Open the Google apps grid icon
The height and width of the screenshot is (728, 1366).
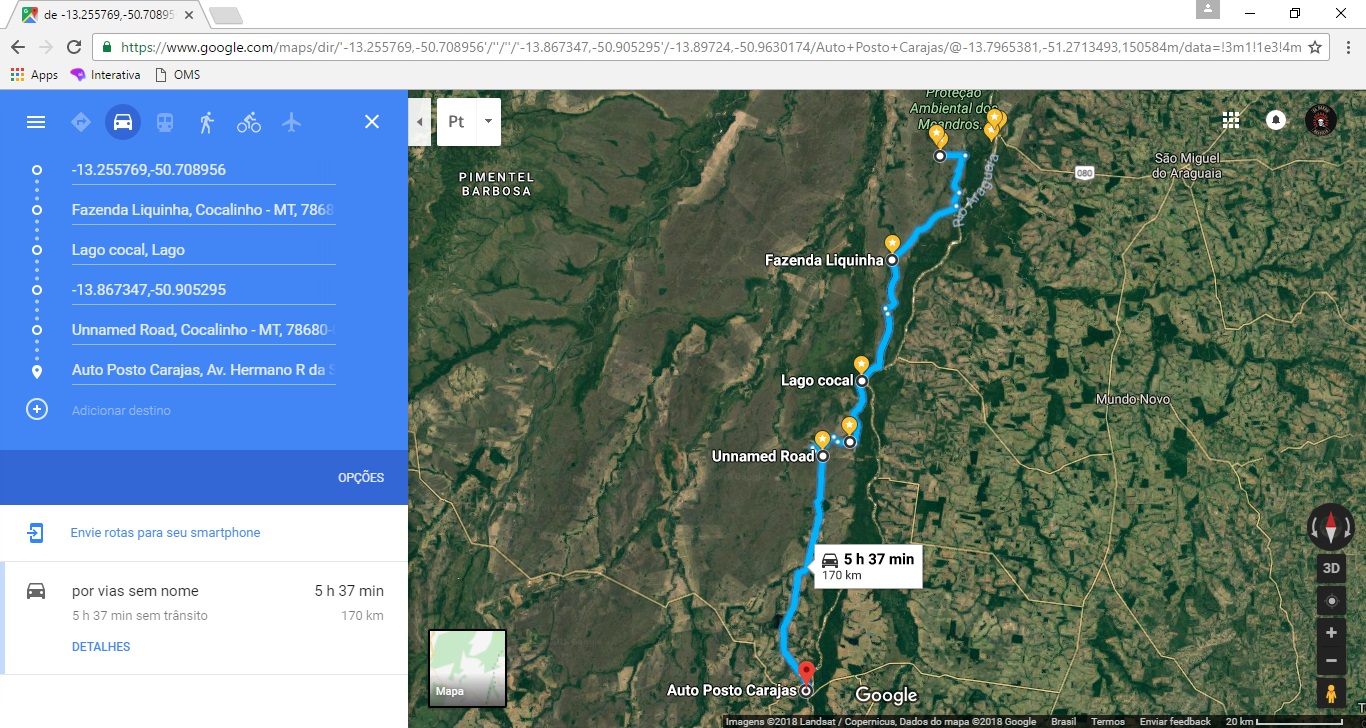[x=1231, y=120]
